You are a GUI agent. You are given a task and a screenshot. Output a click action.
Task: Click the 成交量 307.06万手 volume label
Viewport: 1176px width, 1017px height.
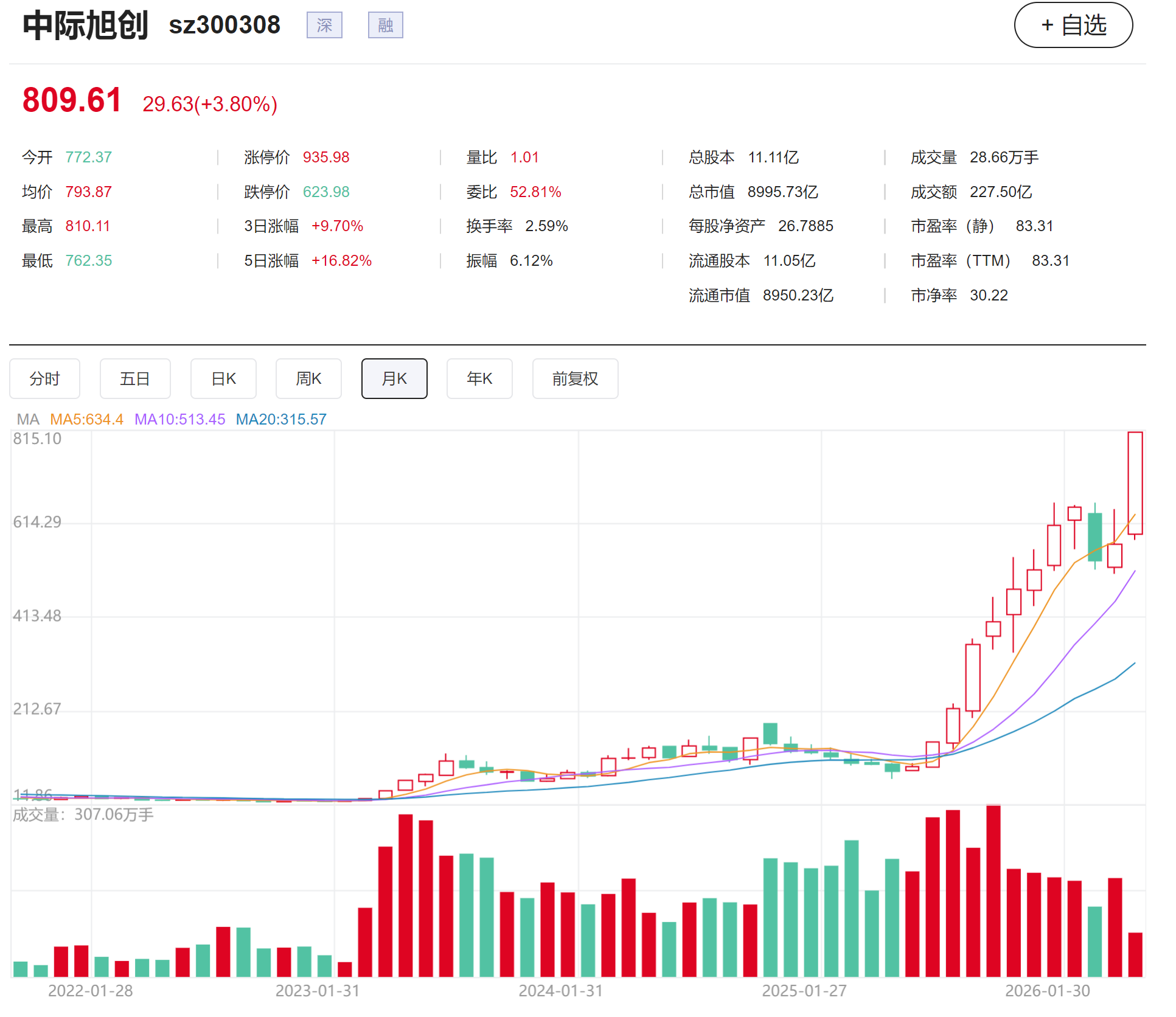[83, 814]
